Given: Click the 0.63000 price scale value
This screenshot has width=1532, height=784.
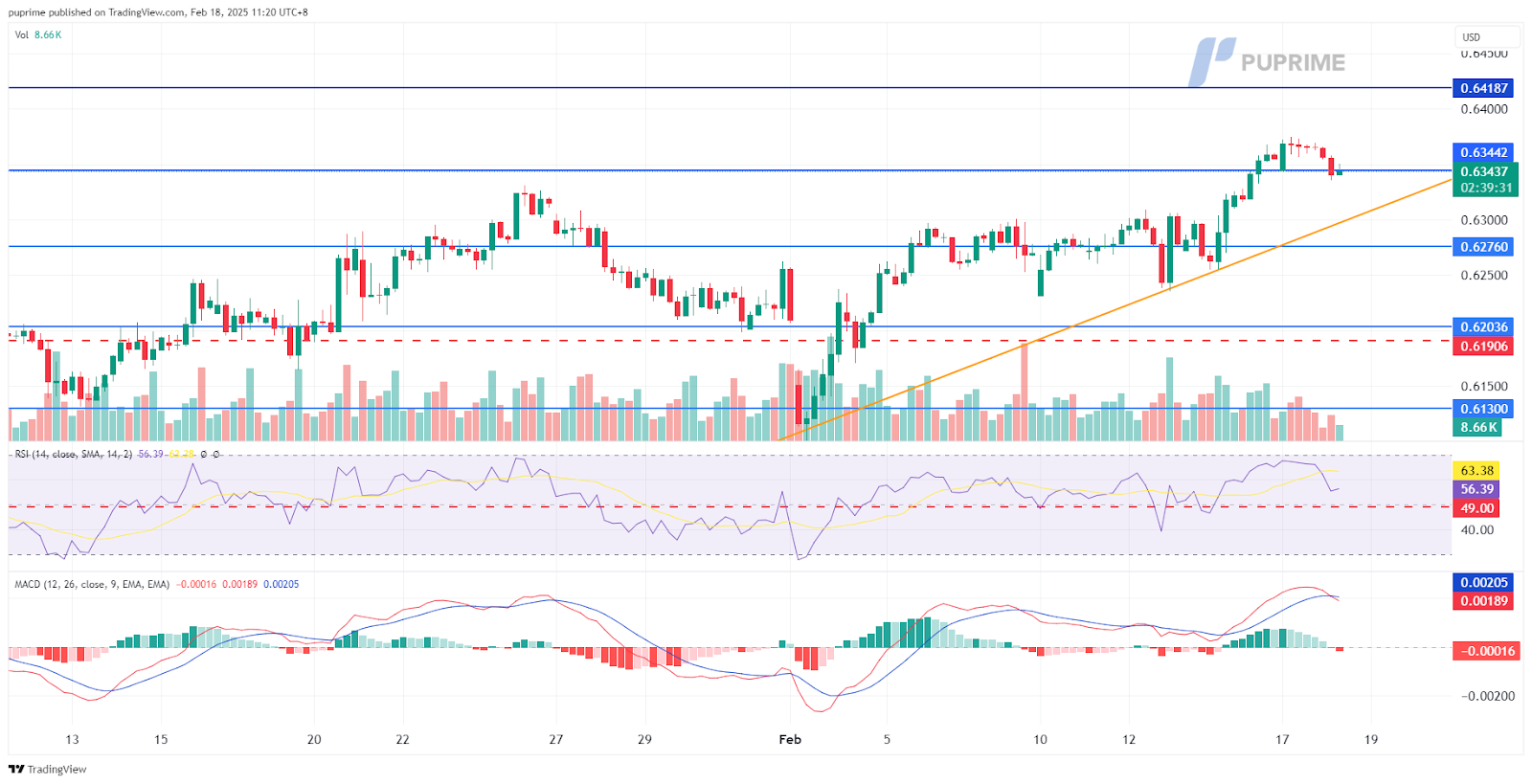Looking at the screenshot, I should point(1484,220).
